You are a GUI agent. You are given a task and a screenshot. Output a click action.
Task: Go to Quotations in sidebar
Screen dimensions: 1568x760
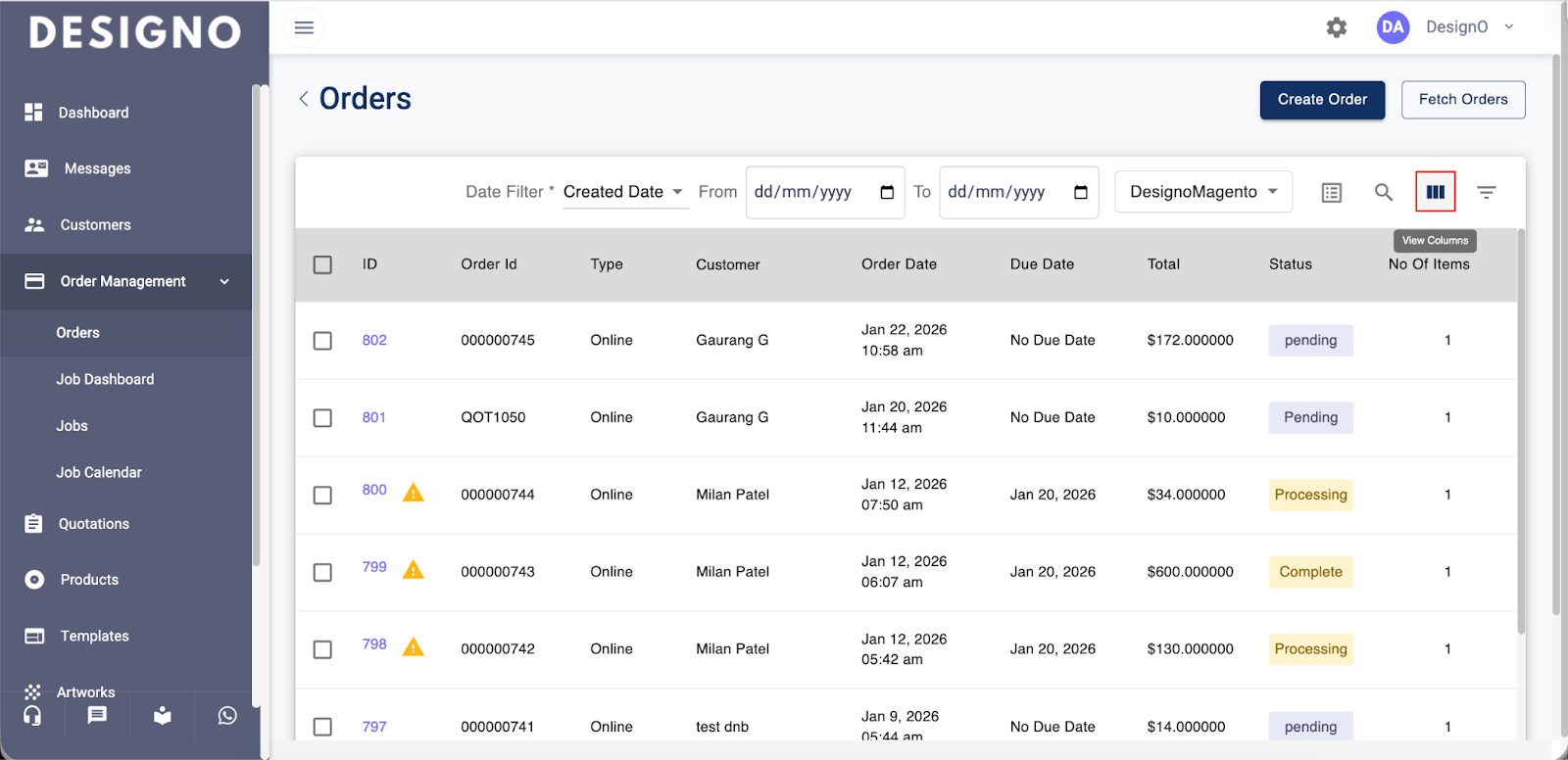tap(94, 524)
